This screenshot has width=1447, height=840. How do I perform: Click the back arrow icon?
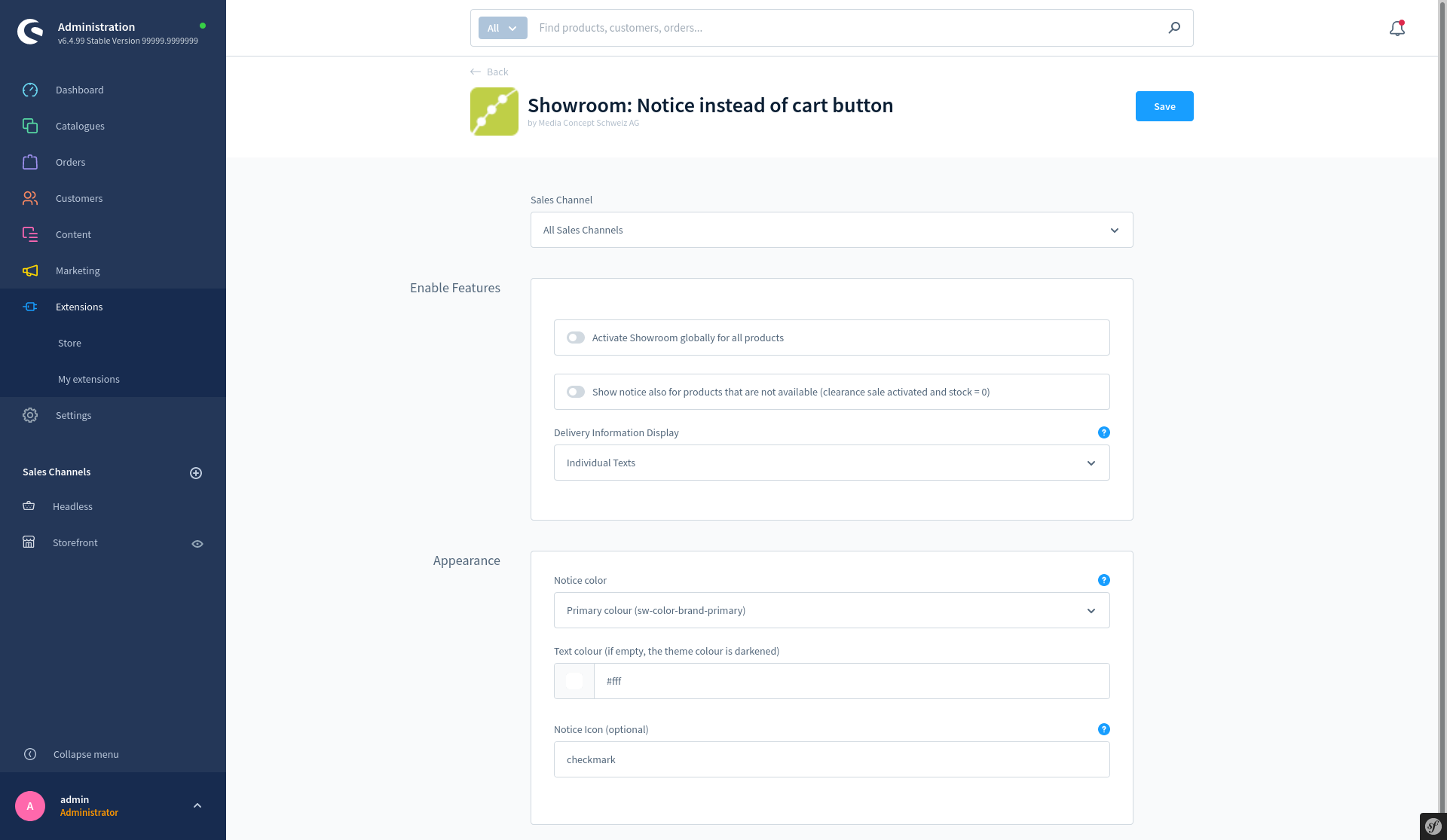point(476,72)
